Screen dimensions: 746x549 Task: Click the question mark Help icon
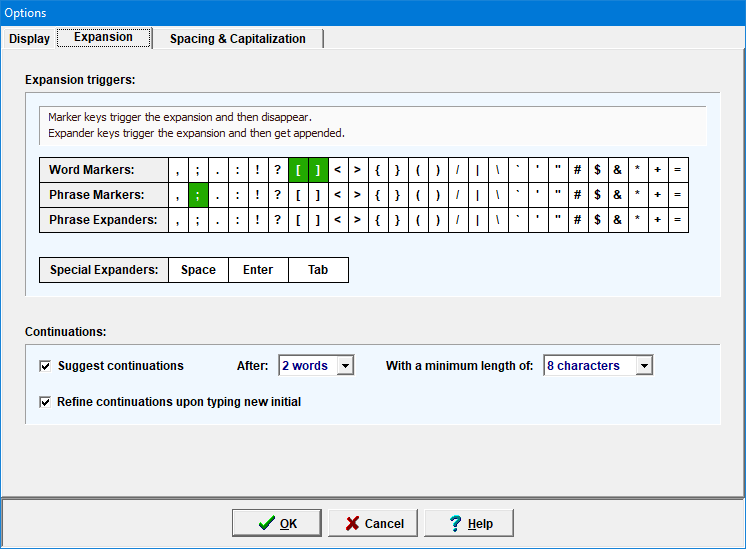pyautogui.click(x=455, y=523)
